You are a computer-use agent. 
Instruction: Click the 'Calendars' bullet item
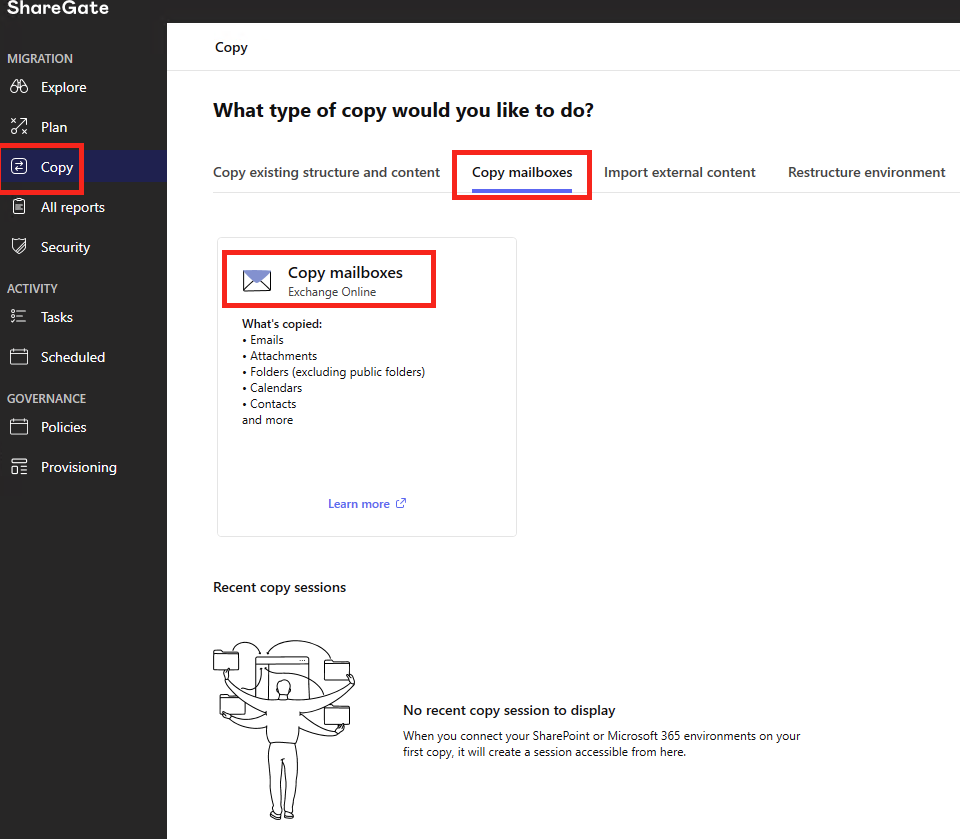tap(276, 387)
